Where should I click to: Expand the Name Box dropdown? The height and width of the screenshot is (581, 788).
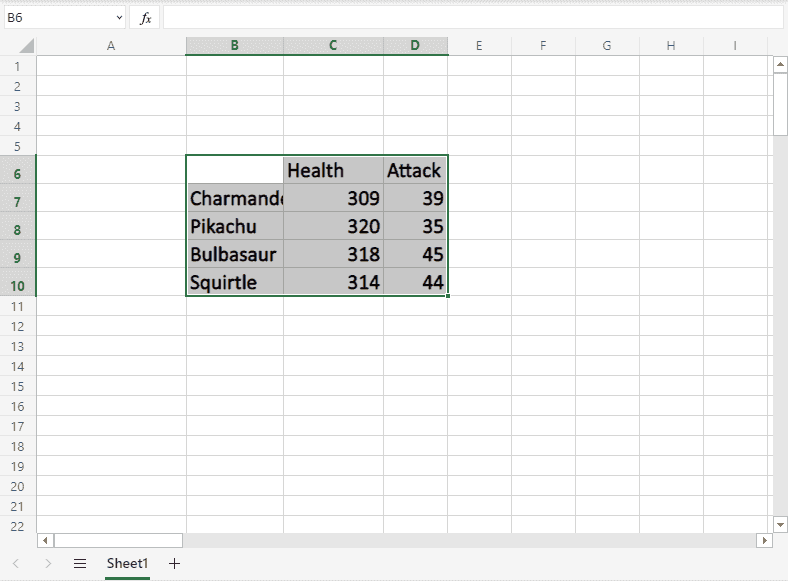click(119, 18)
